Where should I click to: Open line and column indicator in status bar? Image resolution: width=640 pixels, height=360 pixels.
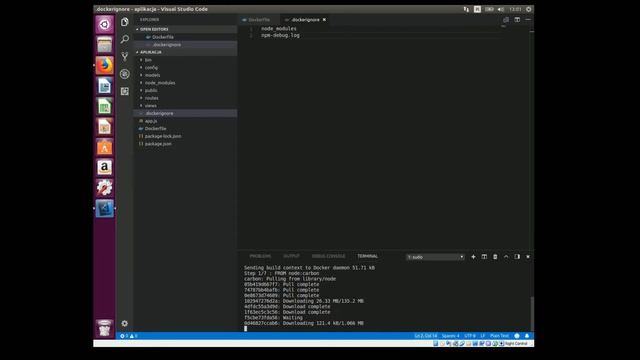tap(425, 336)
